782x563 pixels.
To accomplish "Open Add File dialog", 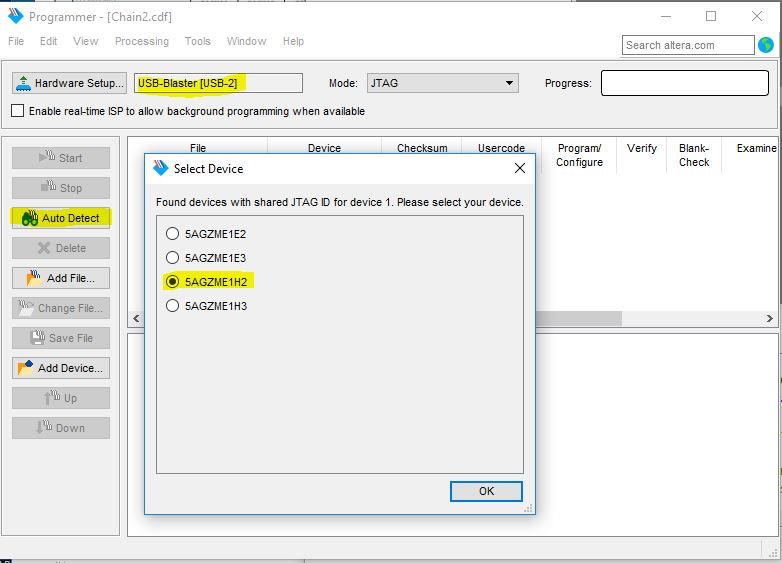I will pyautogui.click(x=61, y=278).
